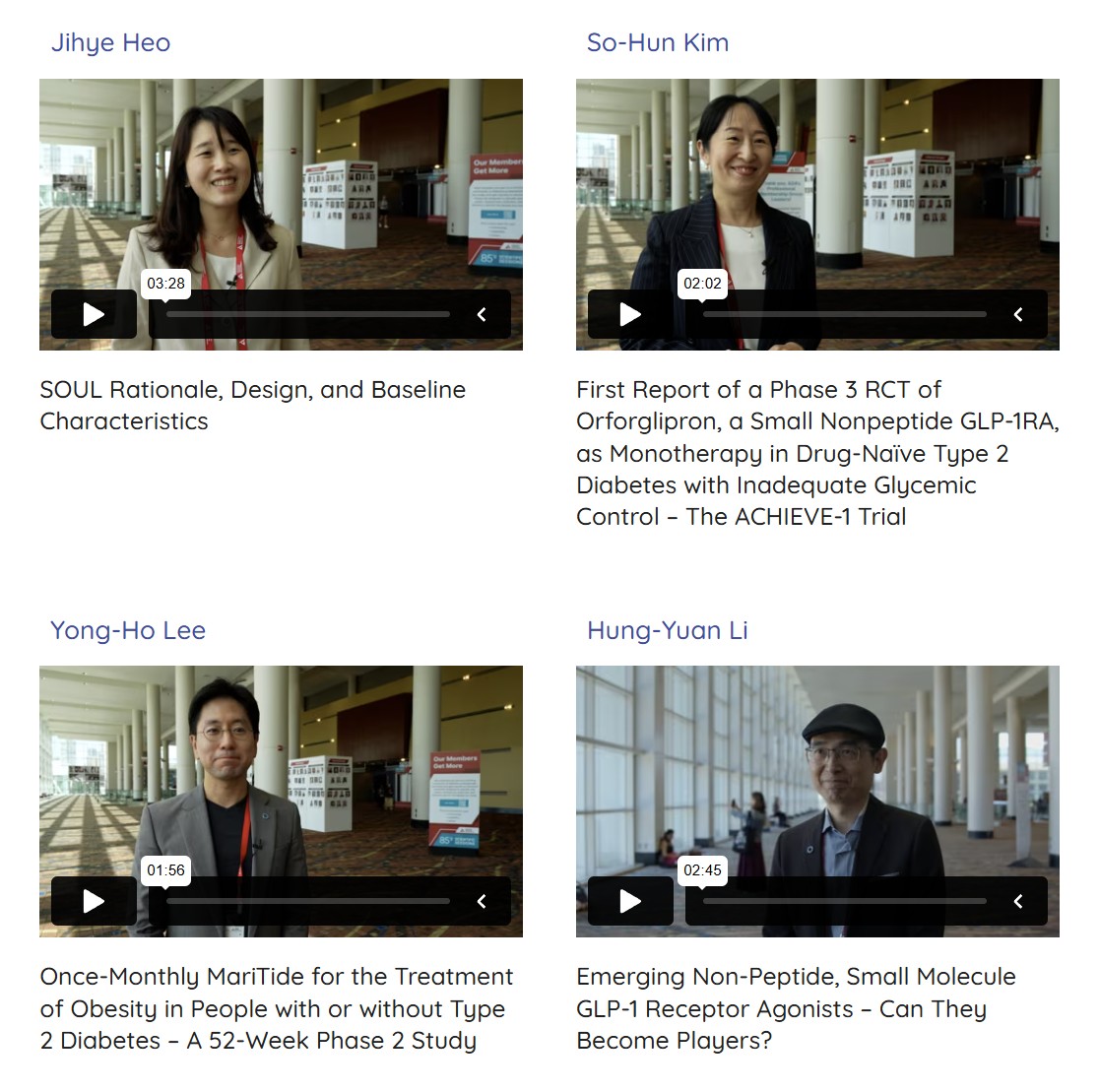The image size is (1099, 1092).
Task: Expand controls chevron on Jihye Heo video
Action: (x=483, y=315)
